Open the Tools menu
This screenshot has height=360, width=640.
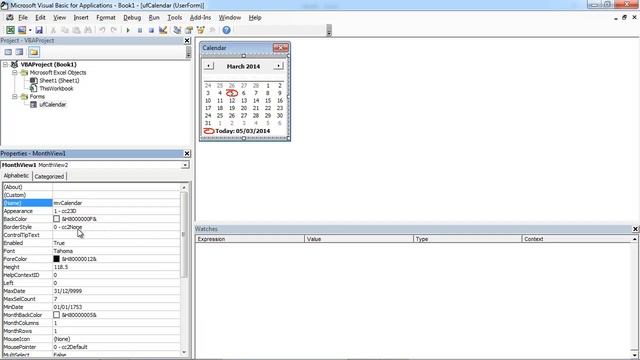pos(174,18)
